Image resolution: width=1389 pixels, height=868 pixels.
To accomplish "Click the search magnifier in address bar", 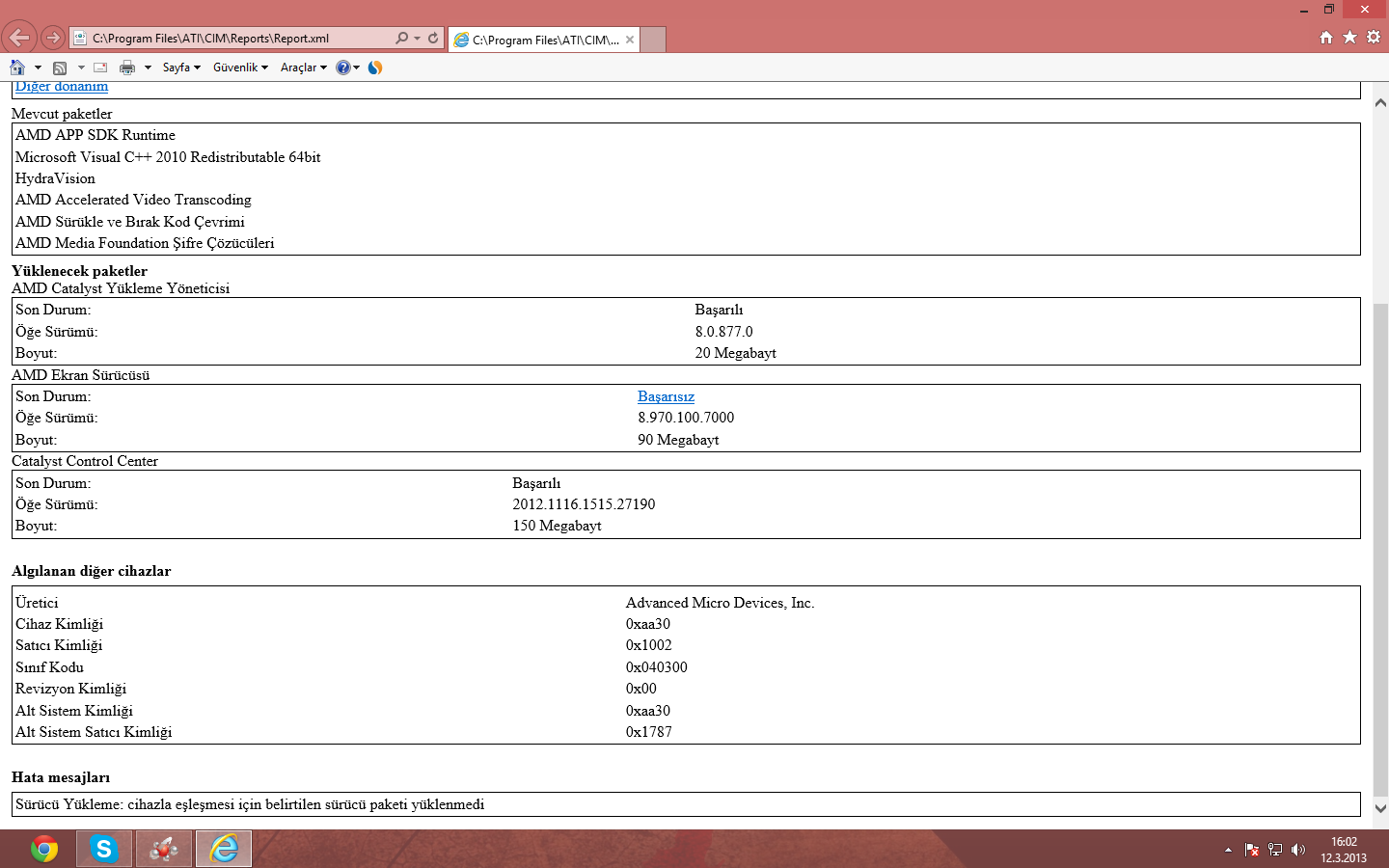I will (x=401, y=38).
